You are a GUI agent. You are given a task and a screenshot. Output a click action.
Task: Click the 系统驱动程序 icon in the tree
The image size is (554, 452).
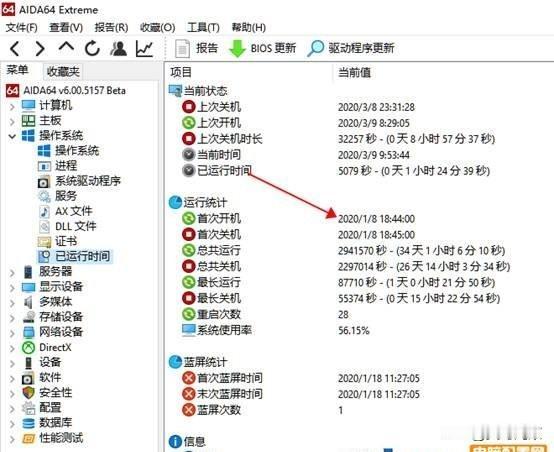tap(44, 181)
